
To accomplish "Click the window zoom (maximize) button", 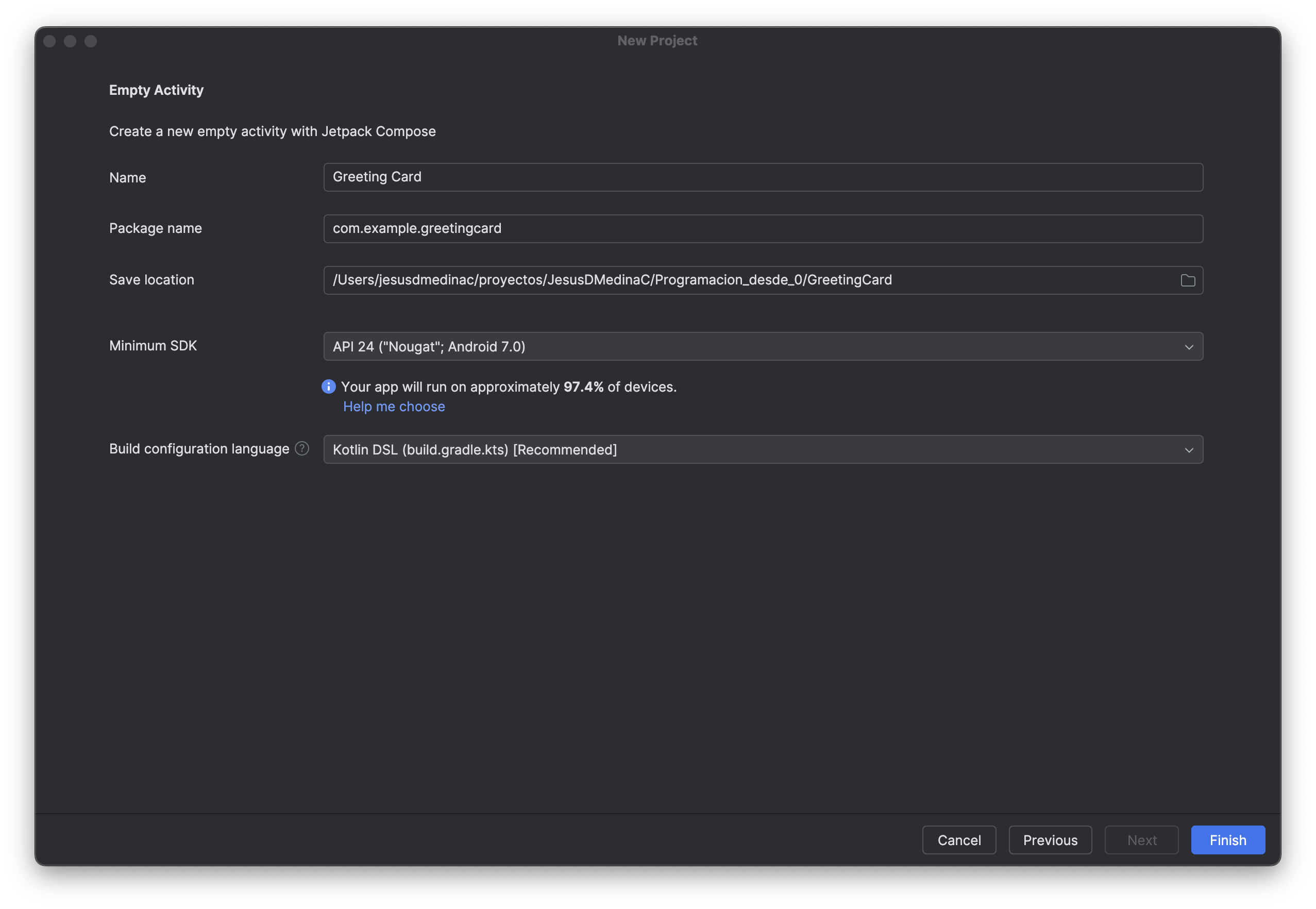I will (91, 41).
